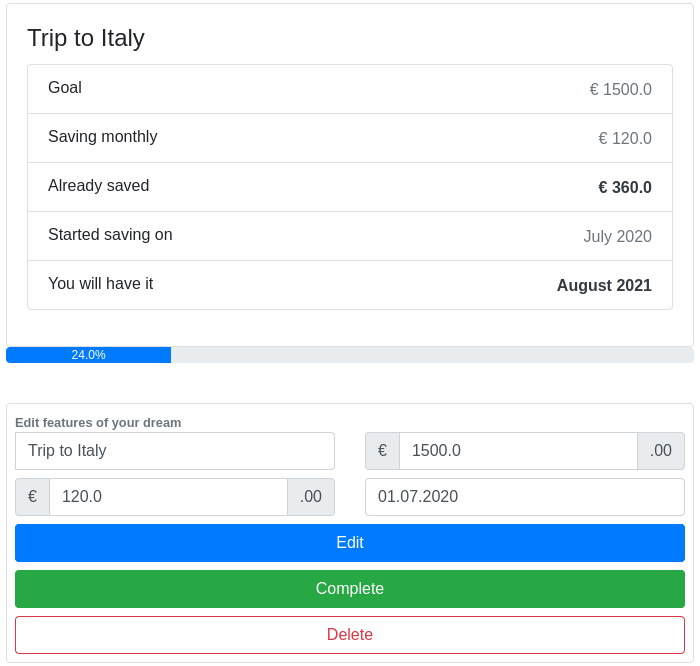The image size is (700, 666).
Task: Click the euro symbol beside monthly saving input
Action: coord(32,496)
